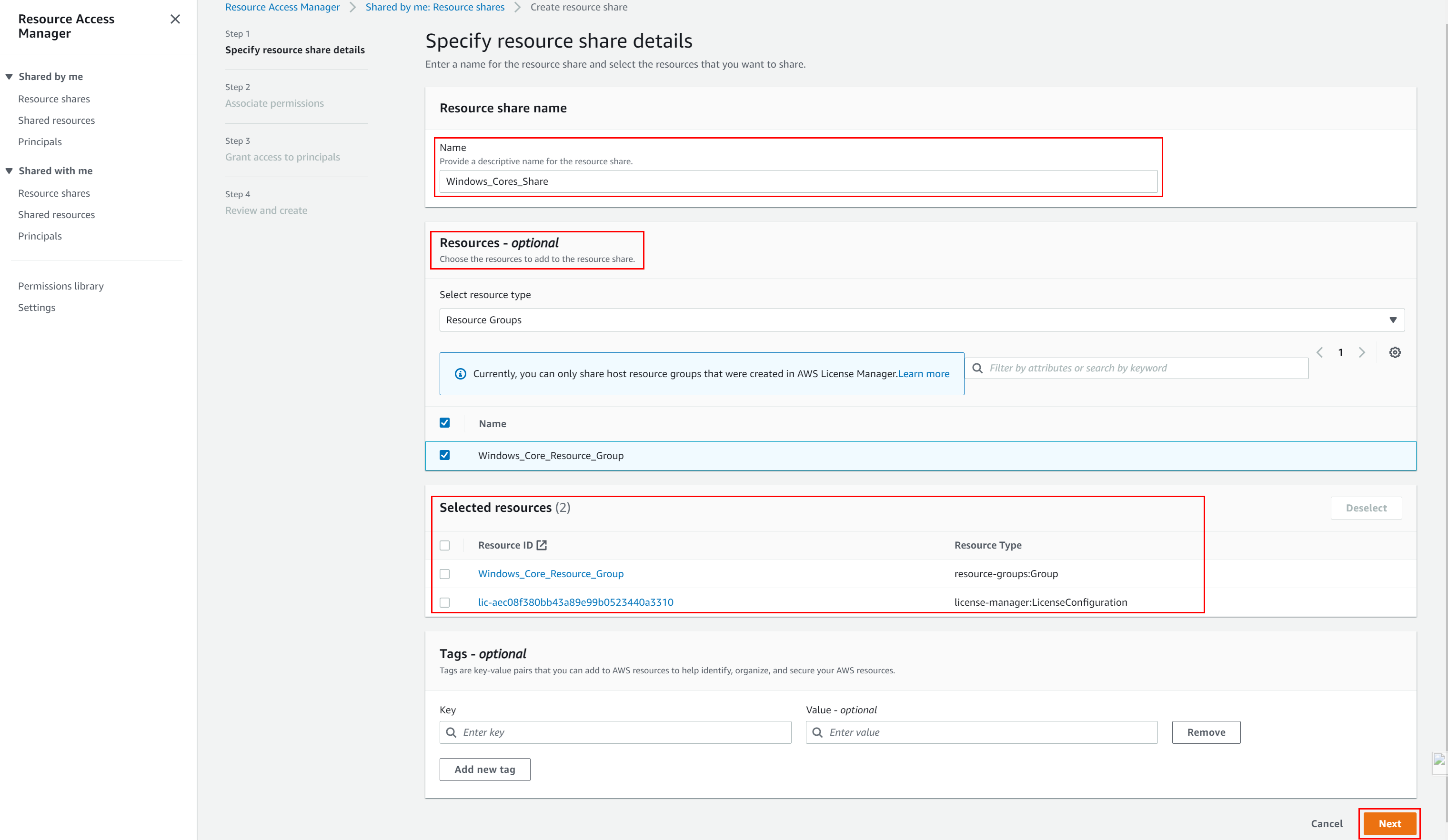Click the search icon in the Key field
This screenshot has width=1448, height=840.
pyautogui.click(x=452, y=732)
